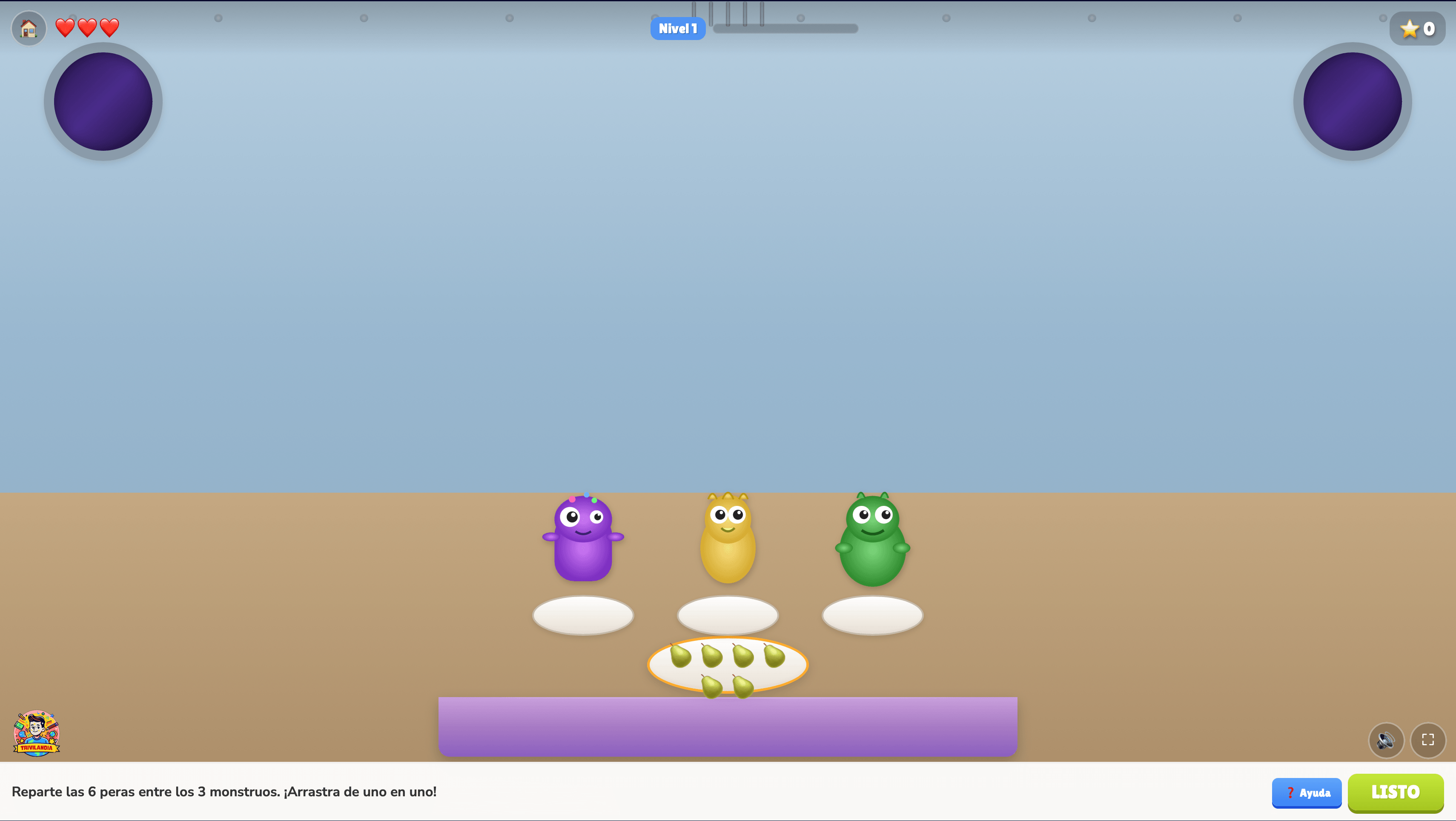Click the level progress bar
This screenshot has width=1456, height=821.
pos(785,28)
